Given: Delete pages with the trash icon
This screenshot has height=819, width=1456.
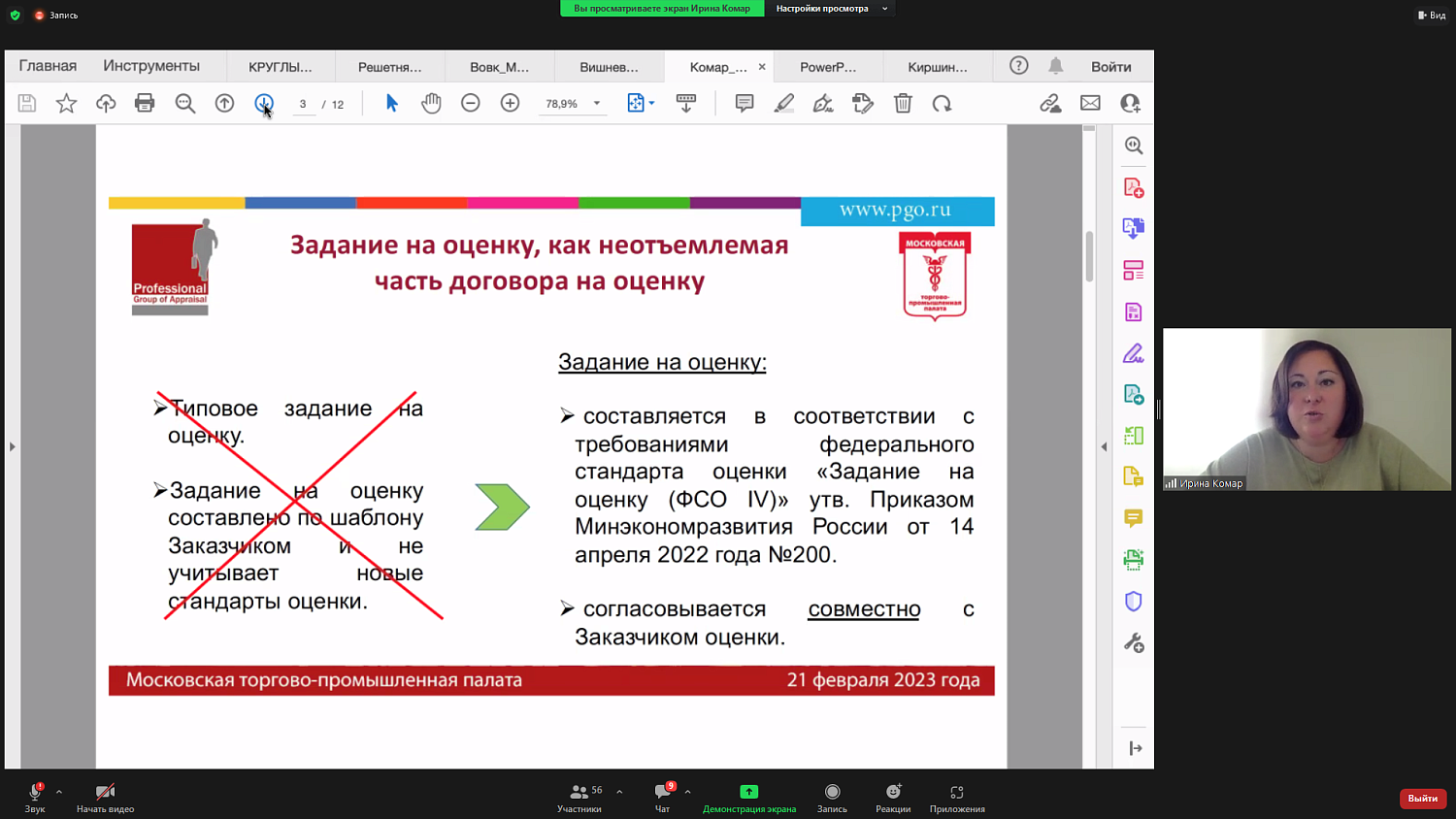Looking at the screenshot, I should pos(903,103).
